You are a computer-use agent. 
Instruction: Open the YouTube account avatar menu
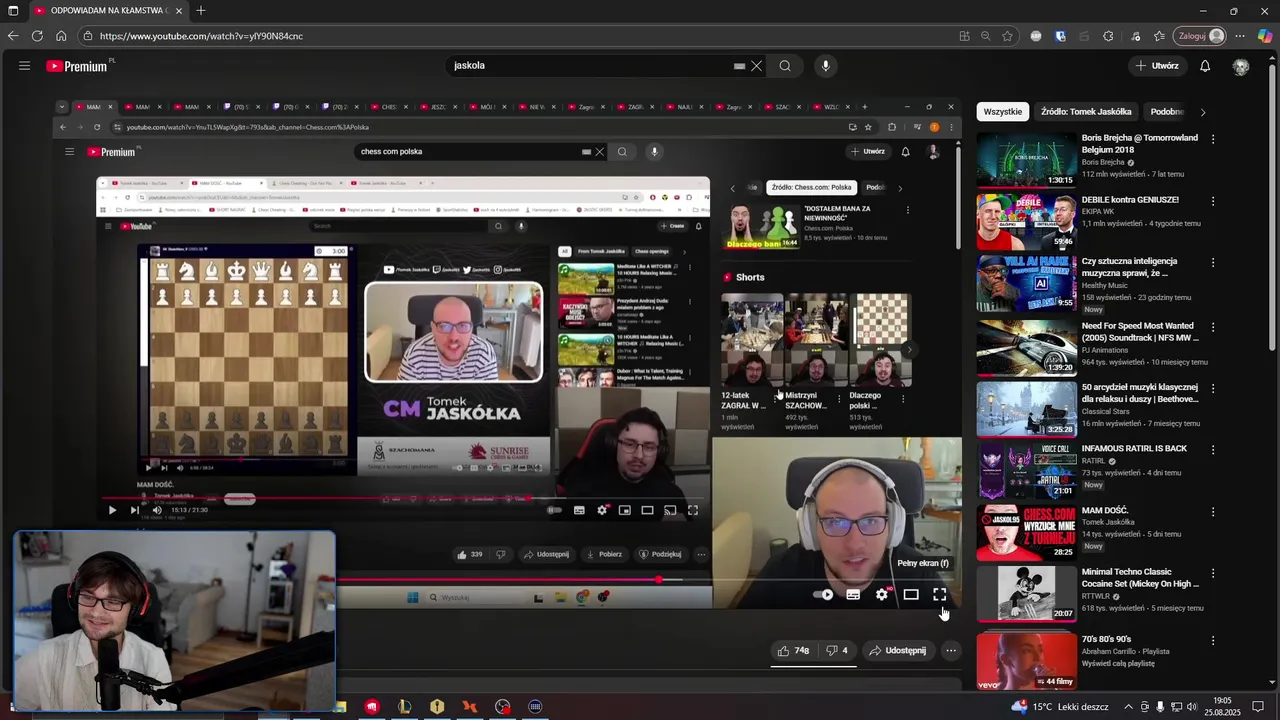(1241, 66)
